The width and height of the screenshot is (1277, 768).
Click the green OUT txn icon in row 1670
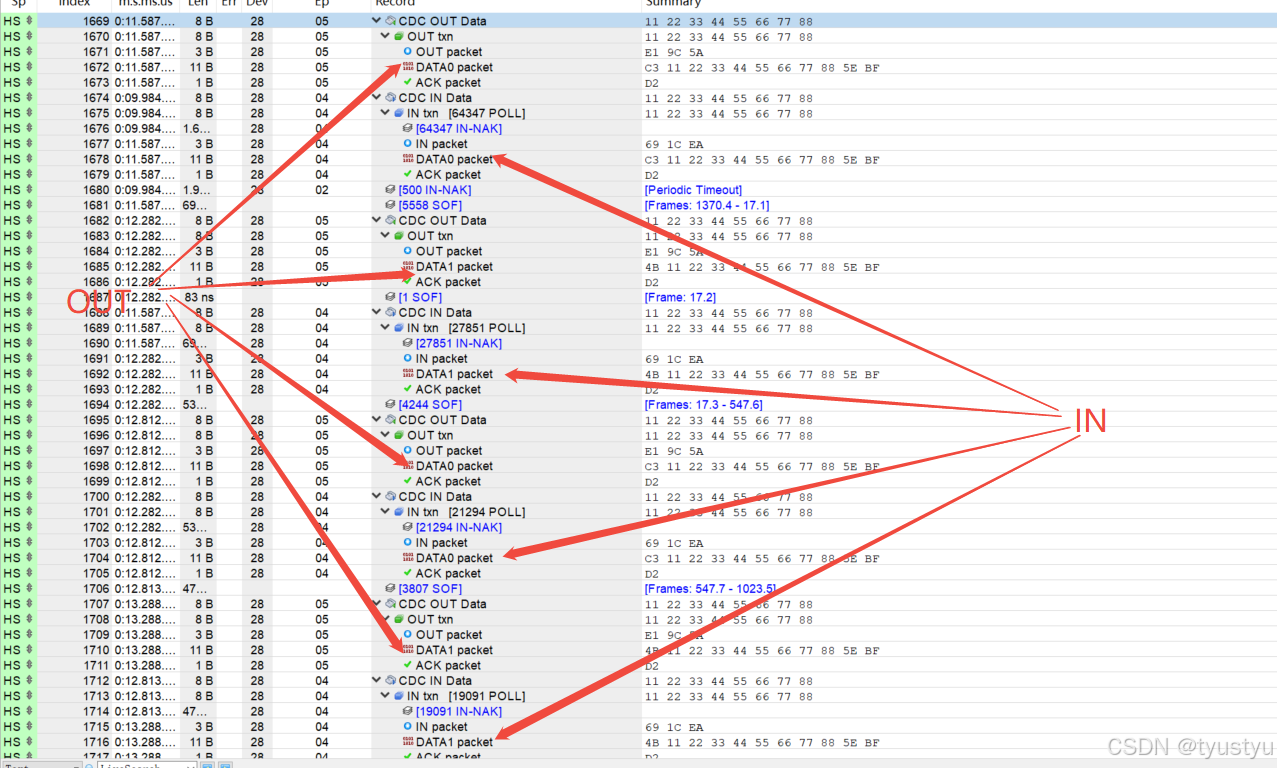(399, 37)
